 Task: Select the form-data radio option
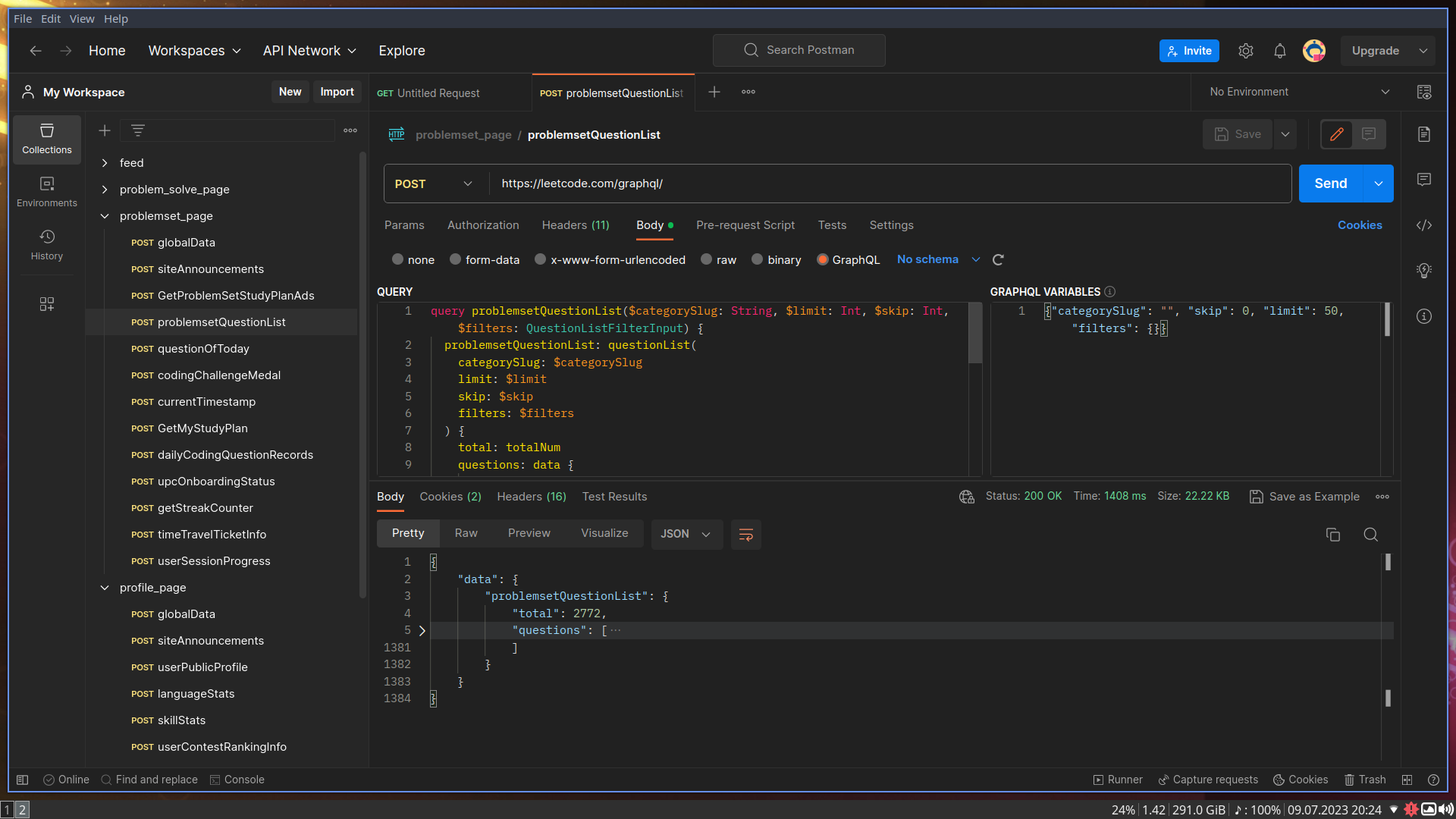coord(456,260)
